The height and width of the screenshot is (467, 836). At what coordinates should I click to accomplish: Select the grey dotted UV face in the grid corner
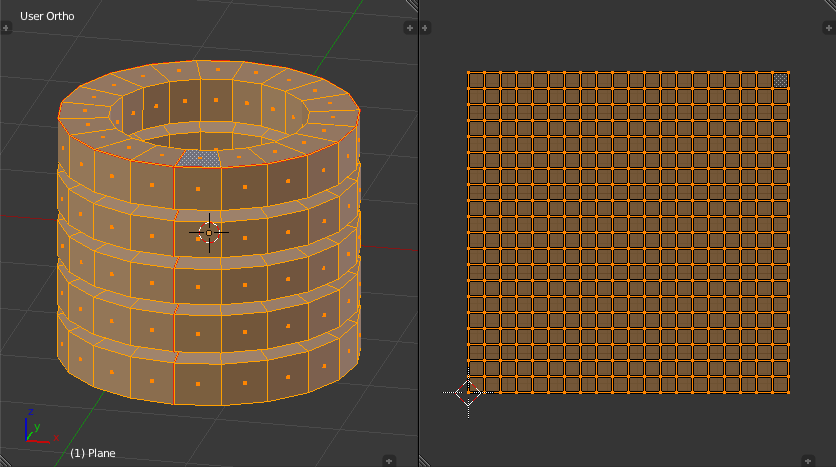780,80
